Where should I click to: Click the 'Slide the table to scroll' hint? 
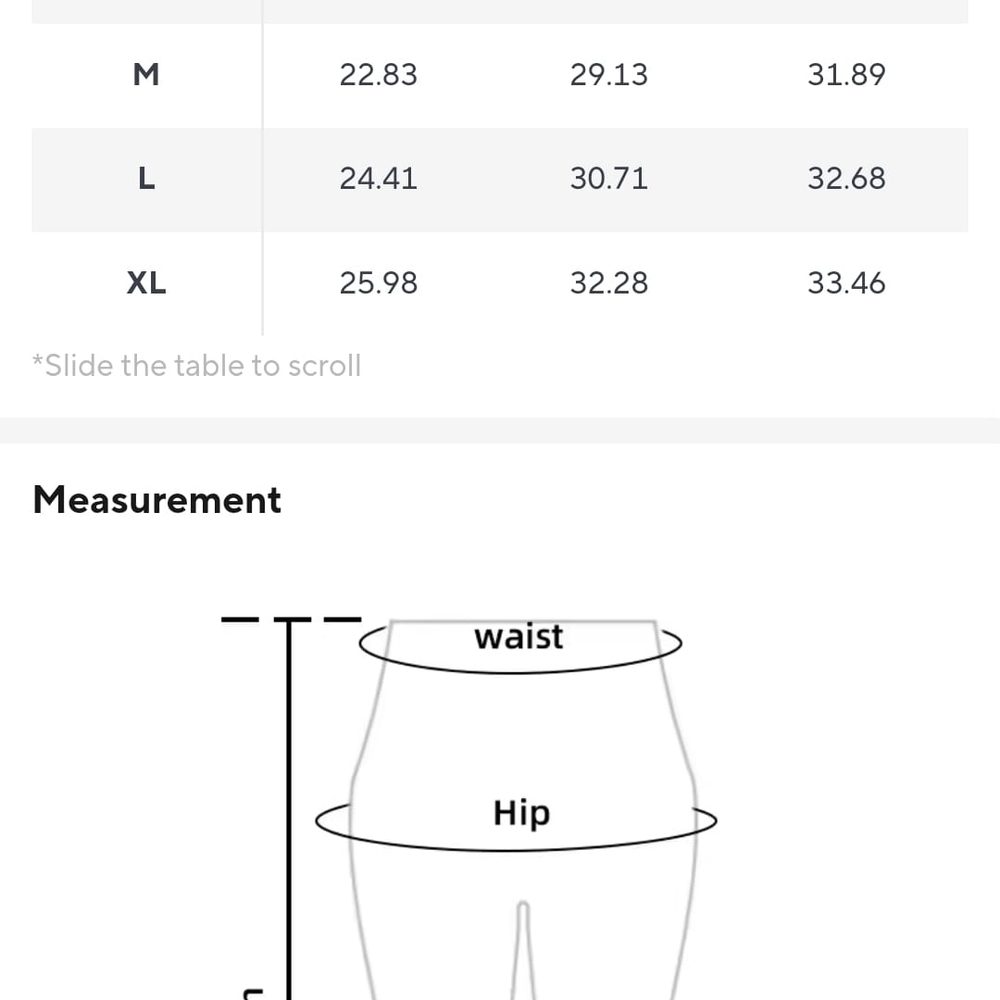tap(196, 366)
